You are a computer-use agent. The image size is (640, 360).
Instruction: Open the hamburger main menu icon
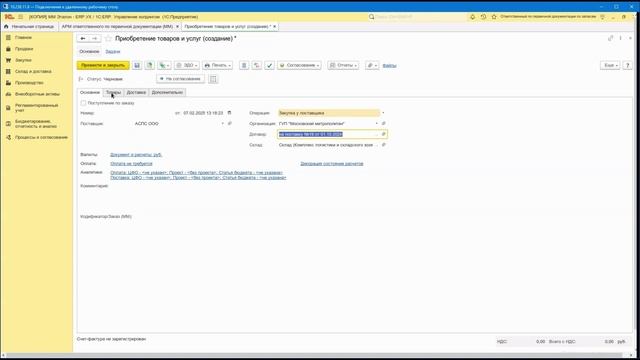pos(20,17)
